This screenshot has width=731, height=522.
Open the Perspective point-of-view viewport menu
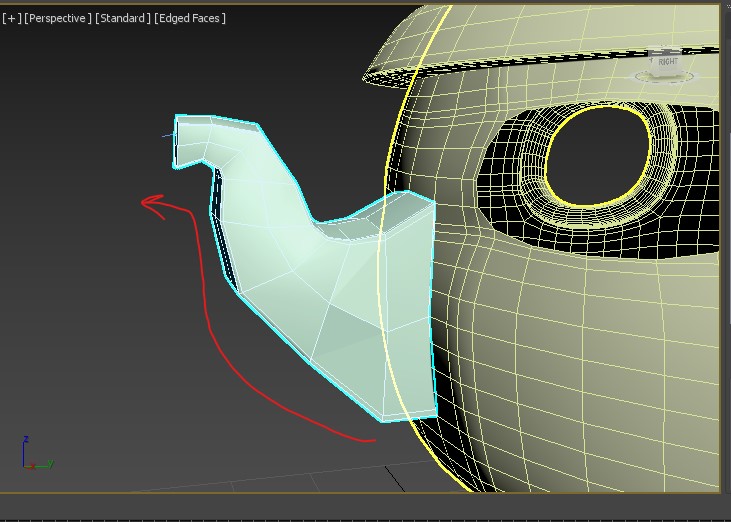pyautogui.click(x=58, y=18)
